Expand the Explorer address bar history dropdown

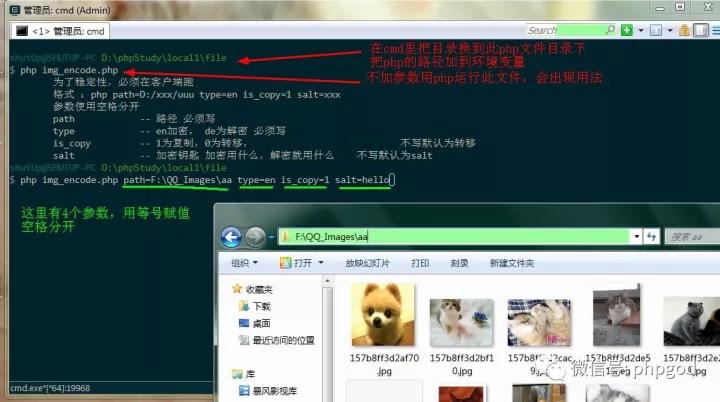click(x=636, y=237)
